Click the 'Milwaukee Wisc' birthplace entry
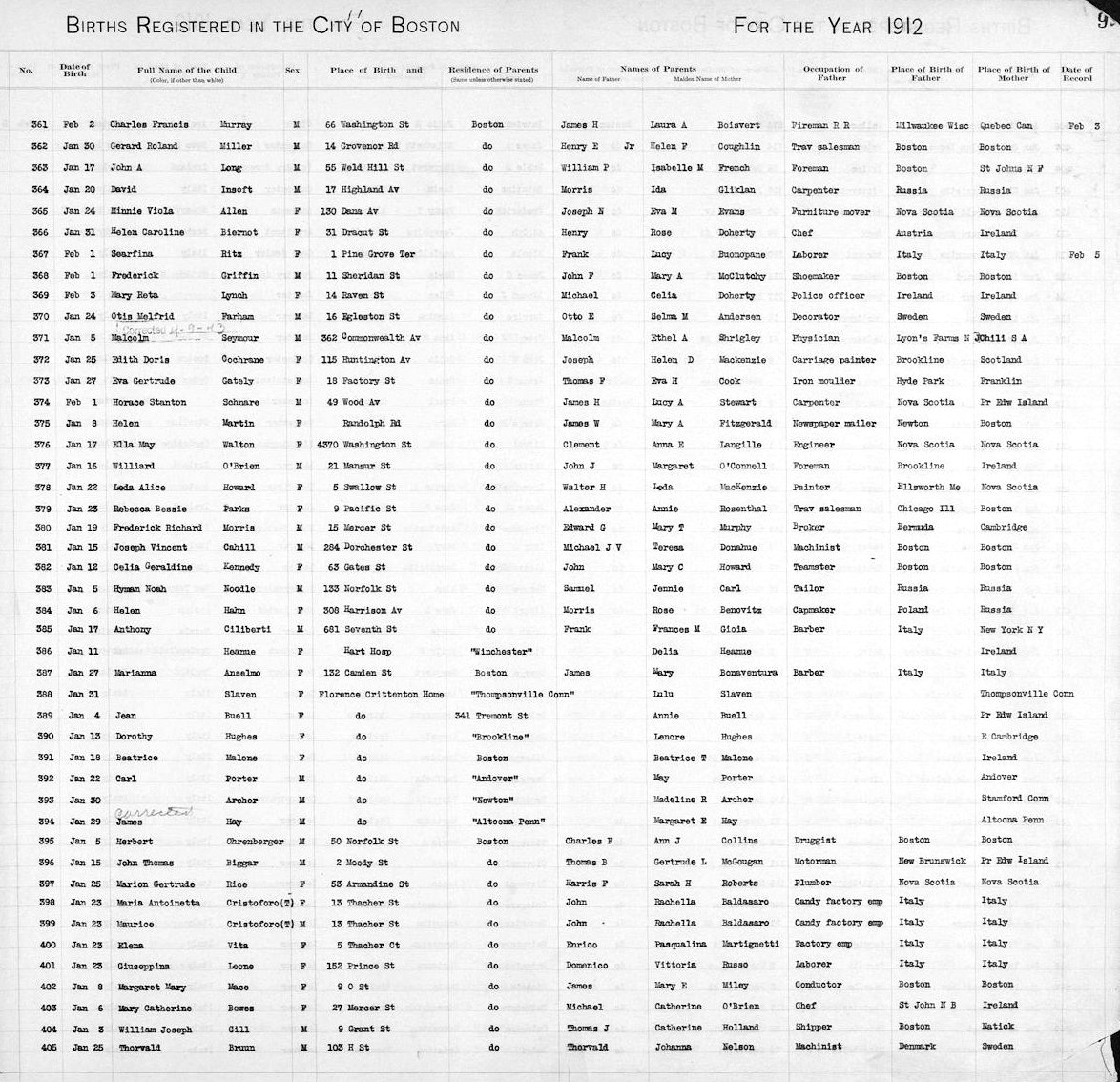This screenshot has height=1082, width=1120. click(932, 126)
